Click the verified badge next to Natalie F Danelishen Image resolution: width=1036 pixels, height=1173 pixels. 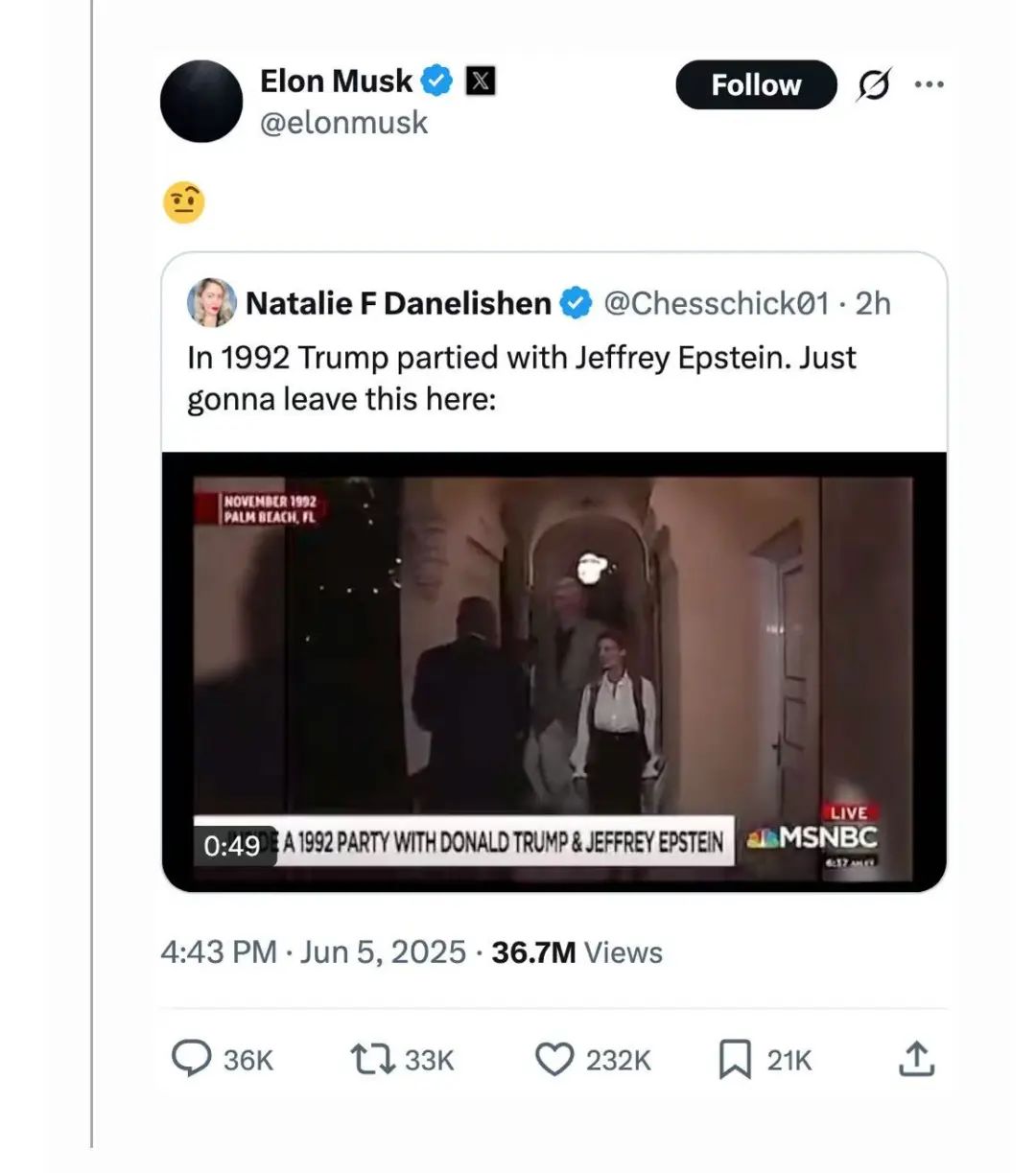576,303
